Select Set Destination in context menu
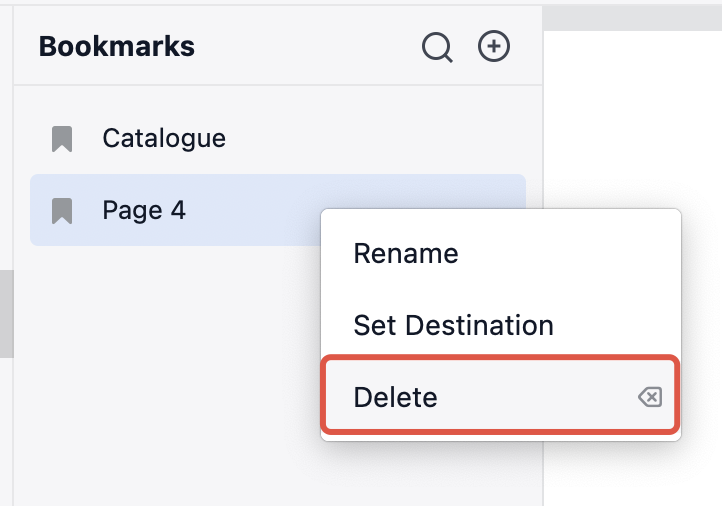 coord(453,325)
